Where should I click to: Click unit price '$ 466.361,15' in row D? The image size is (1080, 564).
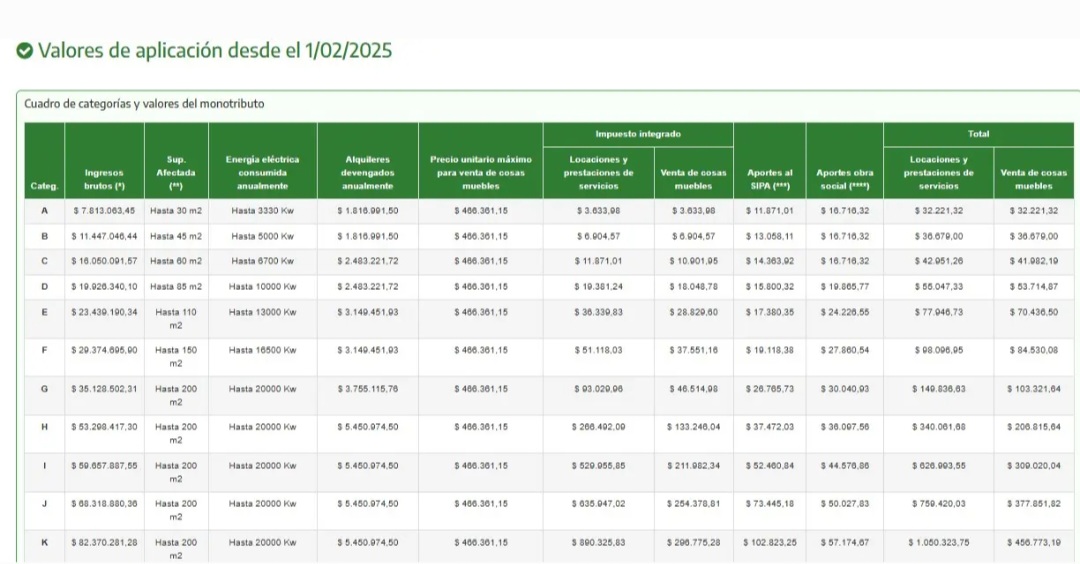coord(481,286)
